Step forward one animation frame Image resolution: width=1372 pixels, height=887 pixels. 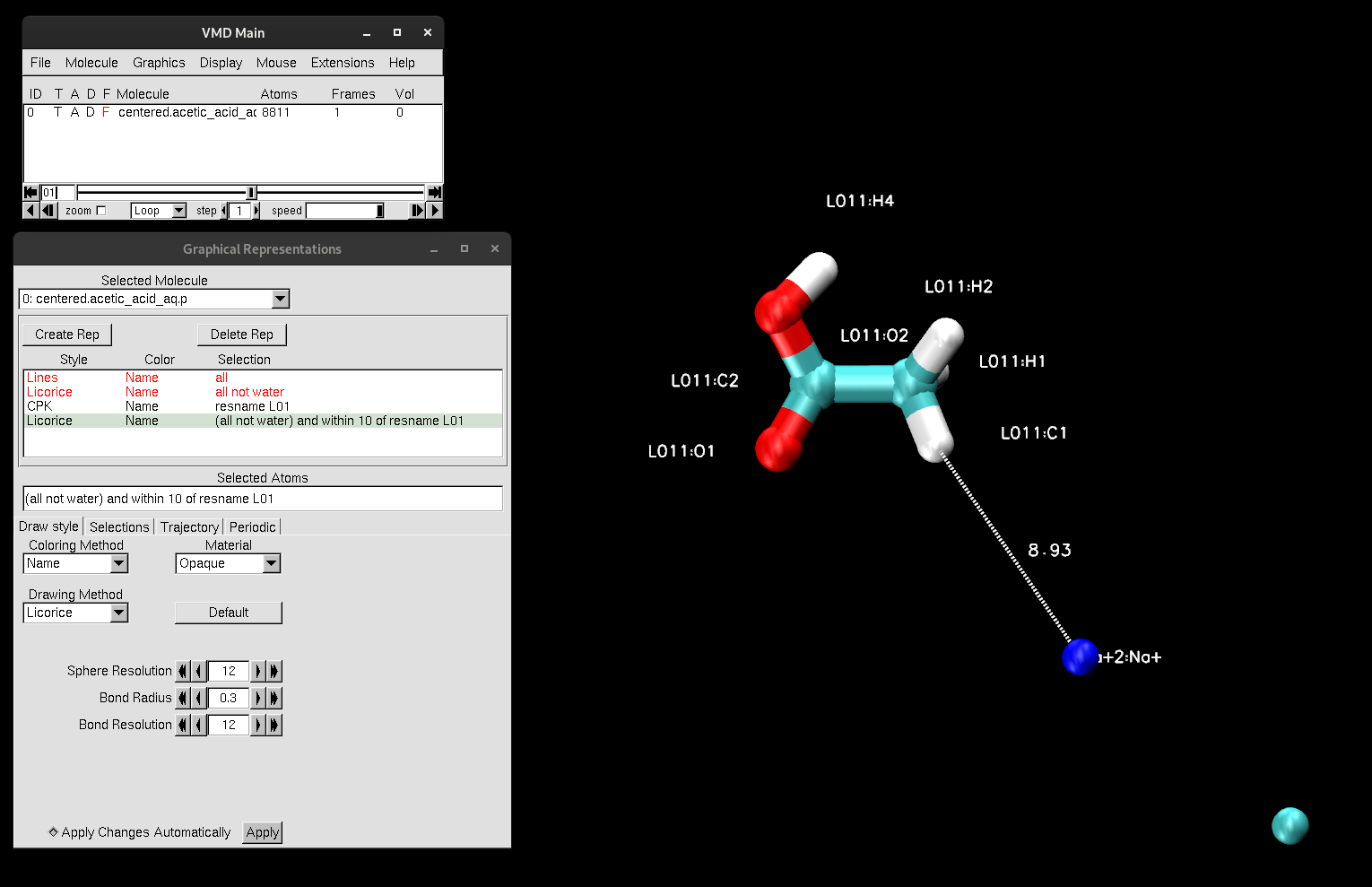pos(416,210)
